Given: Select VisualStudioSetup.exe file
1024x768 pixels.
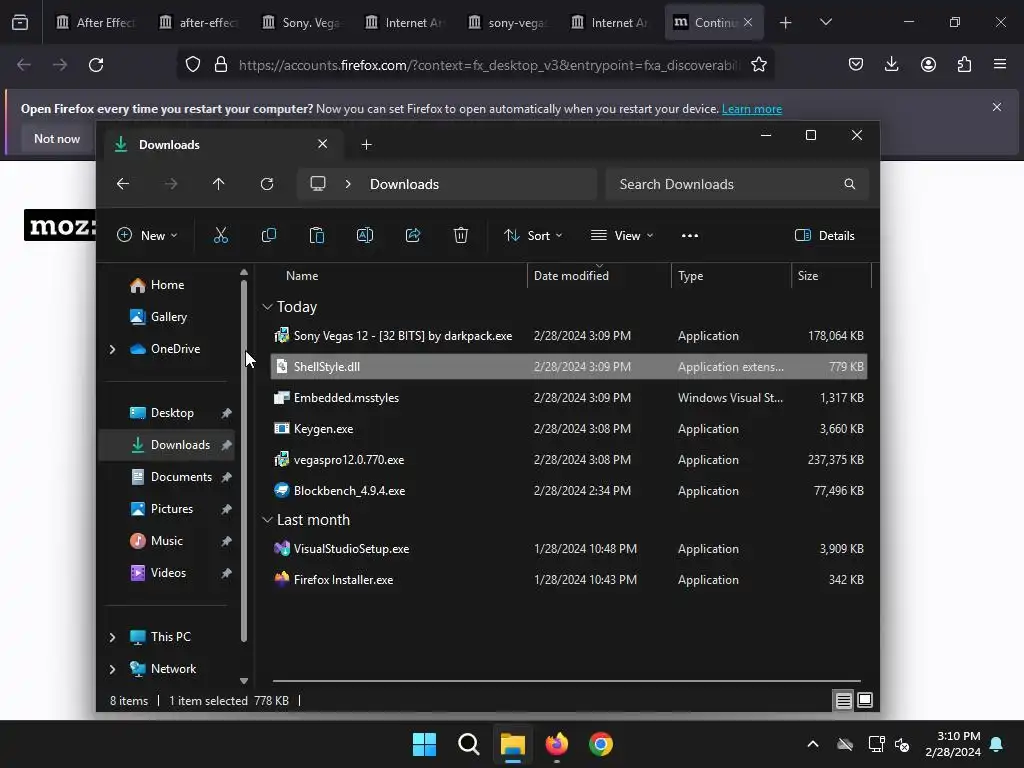Looking at the screenshot, I should pos(568,549).
